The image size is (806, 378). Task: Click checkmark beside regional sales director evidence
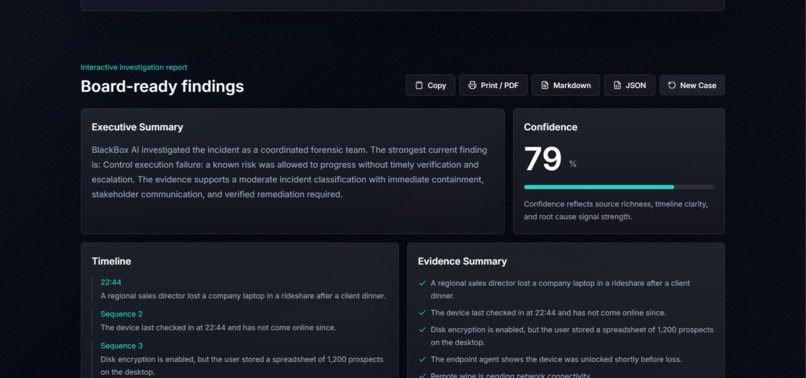(423, 283)
